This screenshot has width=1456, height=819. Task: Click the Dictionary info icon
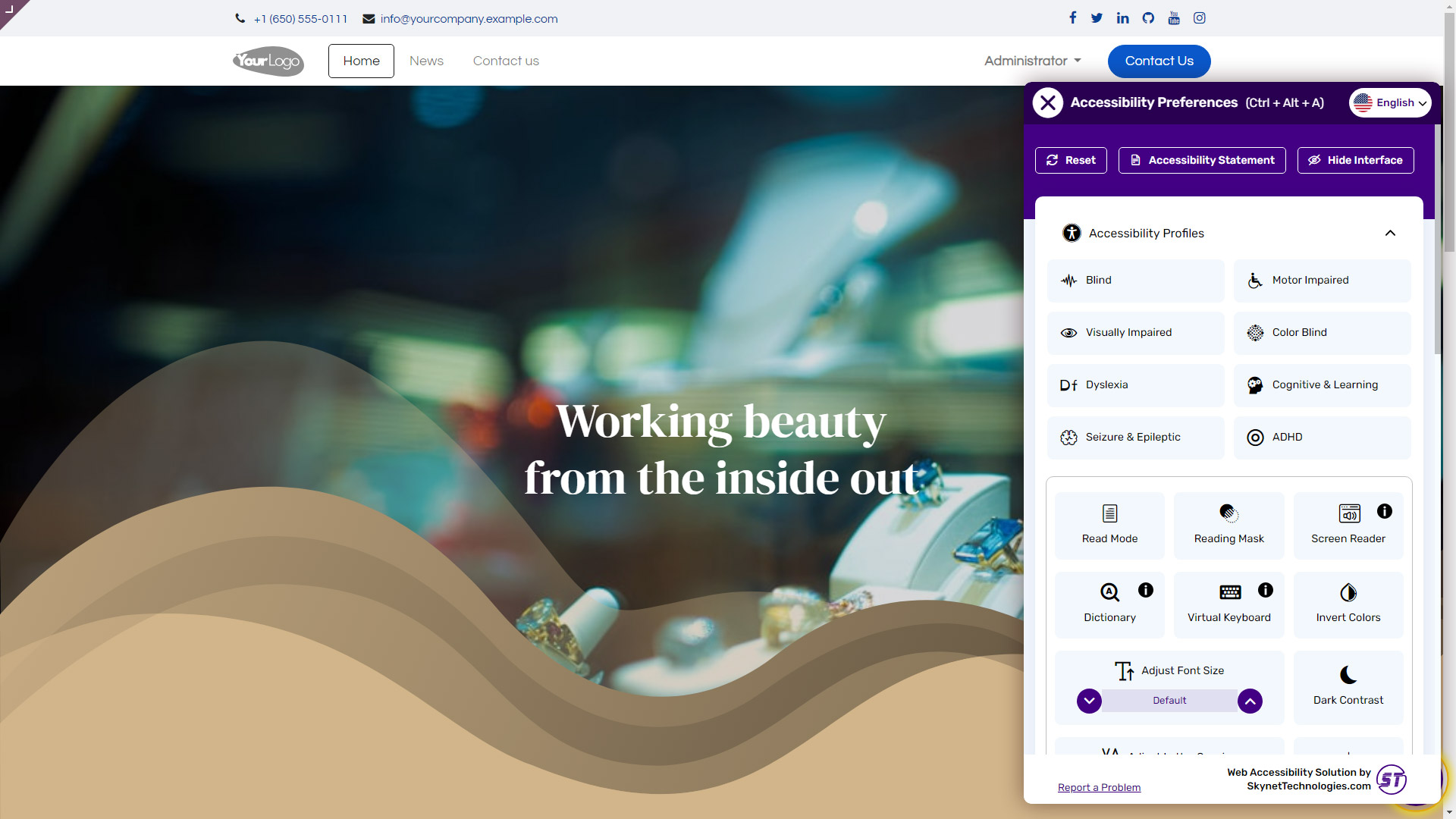coord(1145,590)
